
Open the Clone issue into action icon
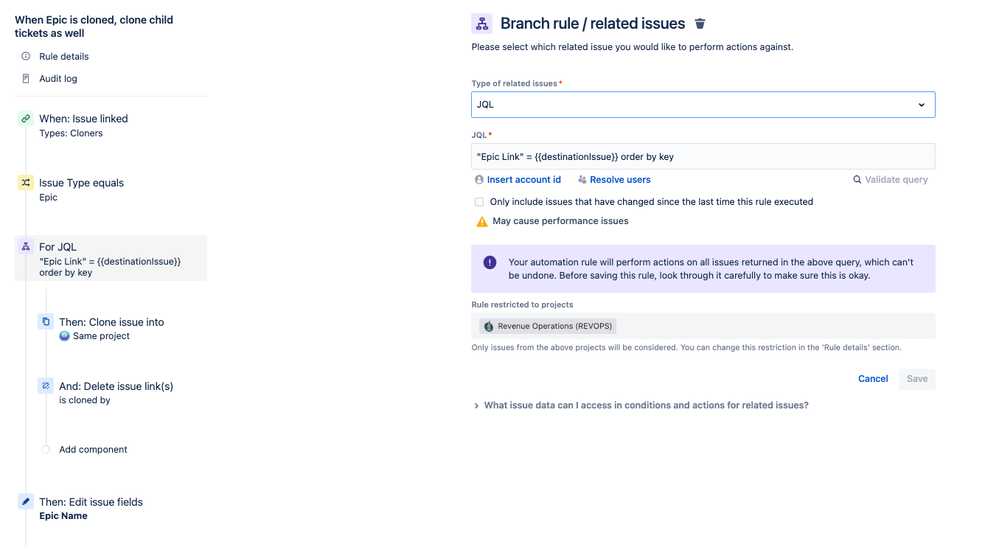tap(46, 322)
